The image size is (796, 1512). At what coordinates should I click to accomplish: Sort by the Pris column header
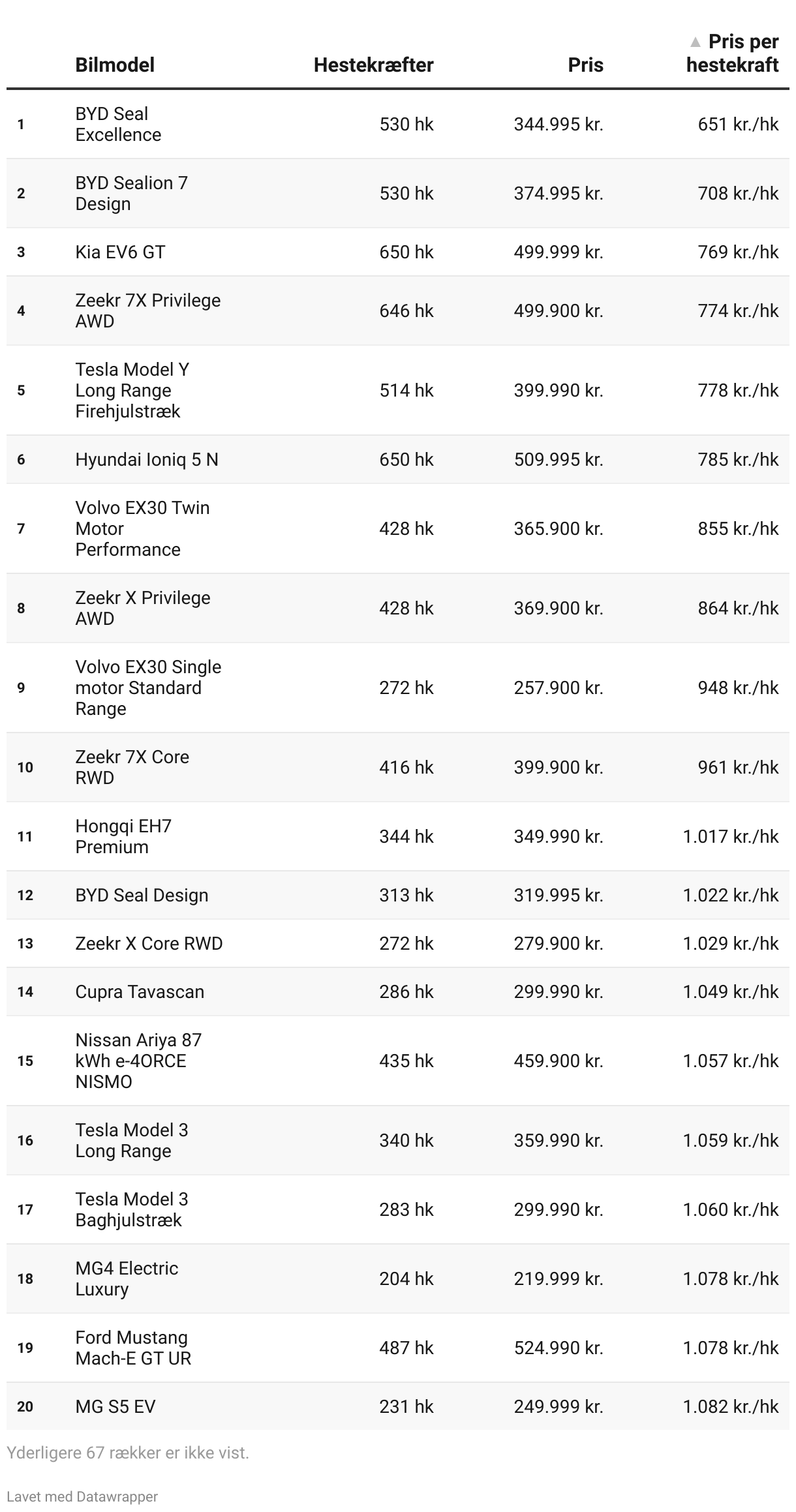point(585,65)
